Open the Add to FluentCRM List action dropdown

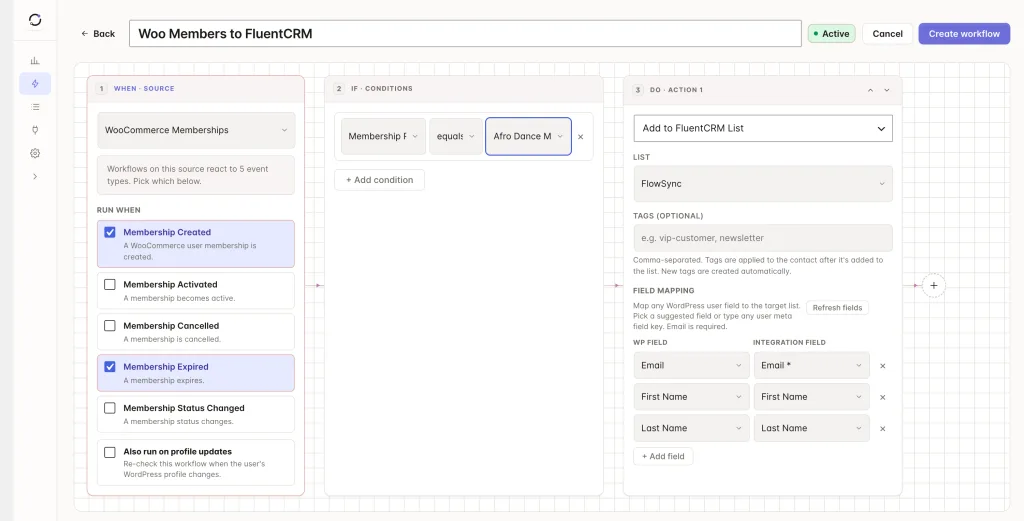pyautogui.click(x=763, y=128)
